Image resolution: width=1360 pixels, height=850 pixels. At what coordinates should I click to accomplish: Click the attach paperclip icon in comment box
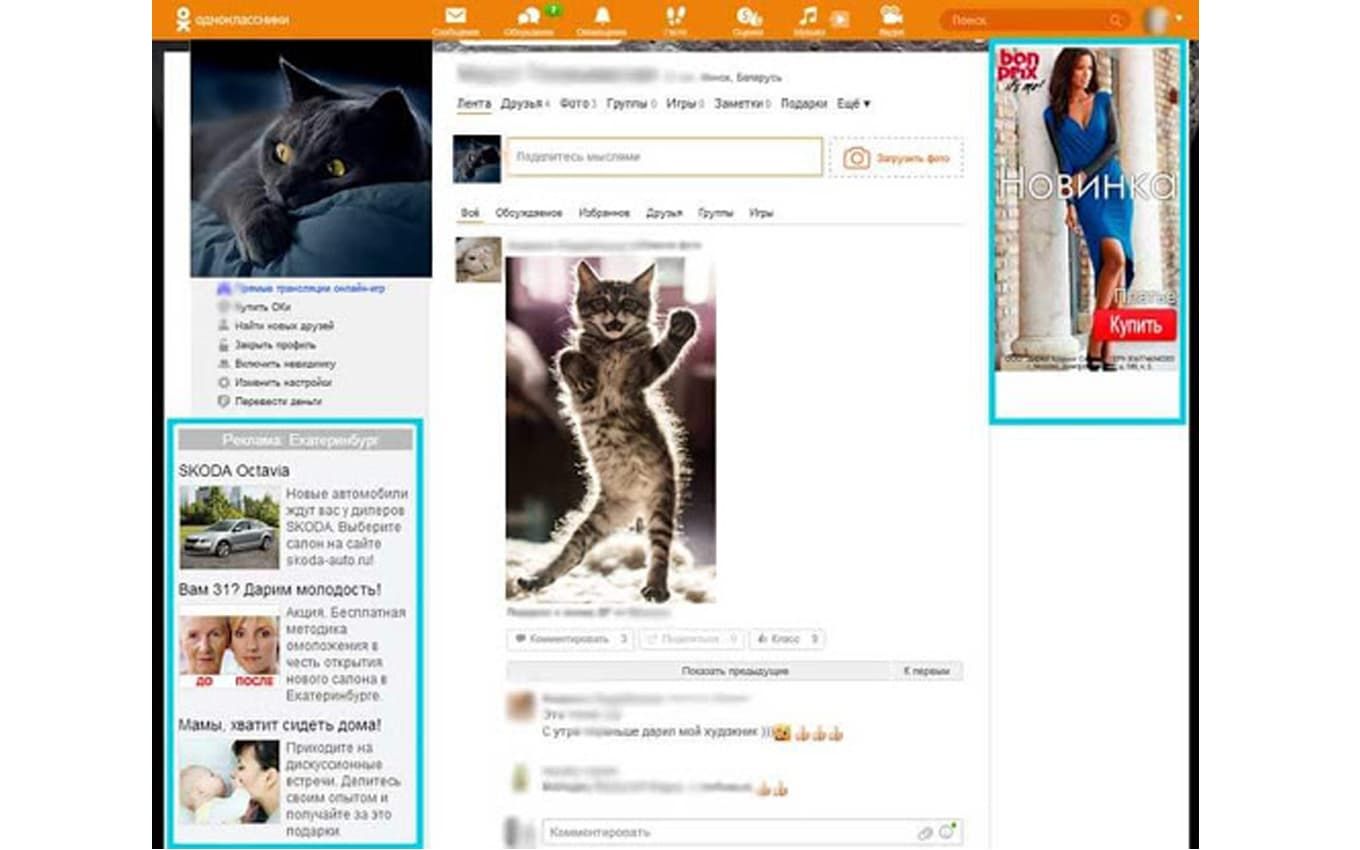(925, 832)
